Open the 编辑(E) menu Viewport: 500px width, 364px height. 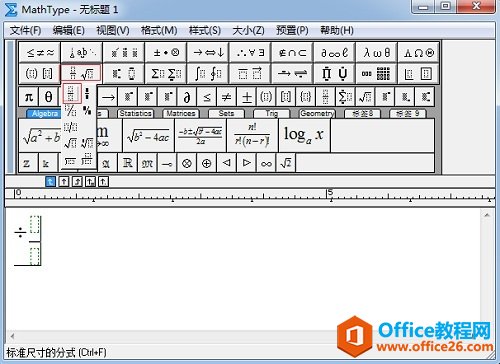(69, 31)
